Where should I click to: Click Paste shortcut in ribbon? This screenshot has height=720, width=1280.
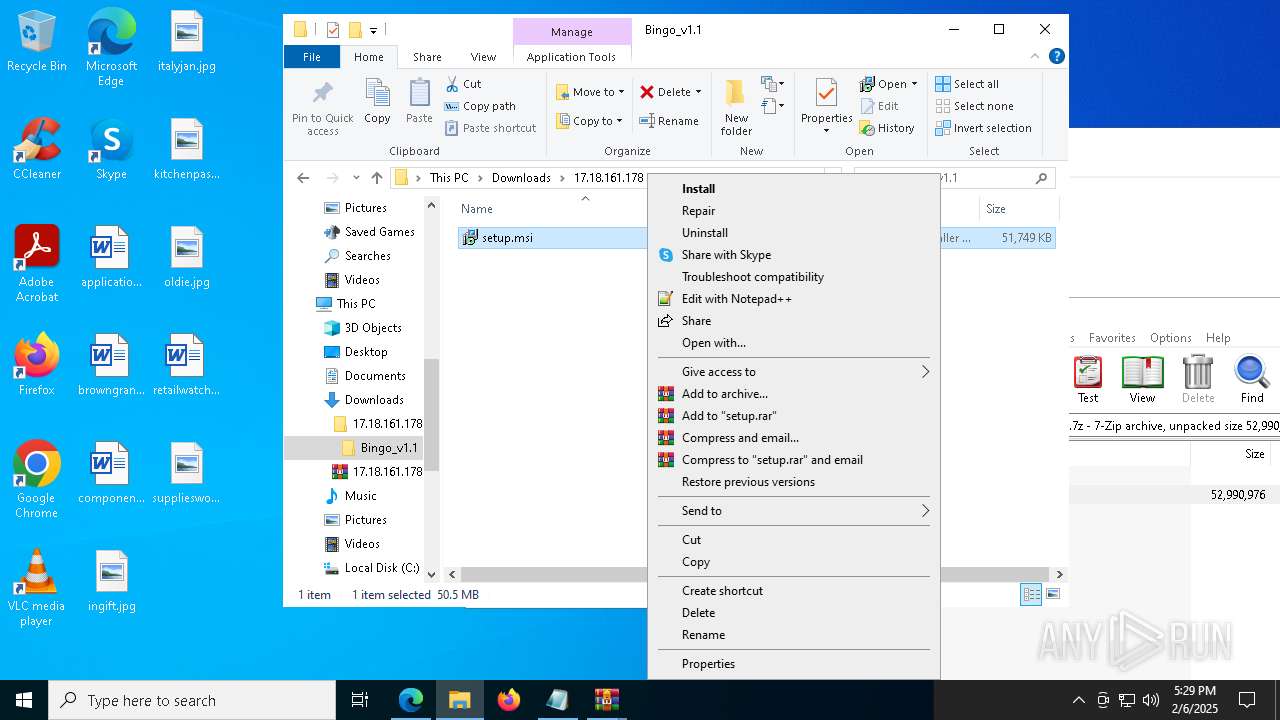[x=490, y=128]
